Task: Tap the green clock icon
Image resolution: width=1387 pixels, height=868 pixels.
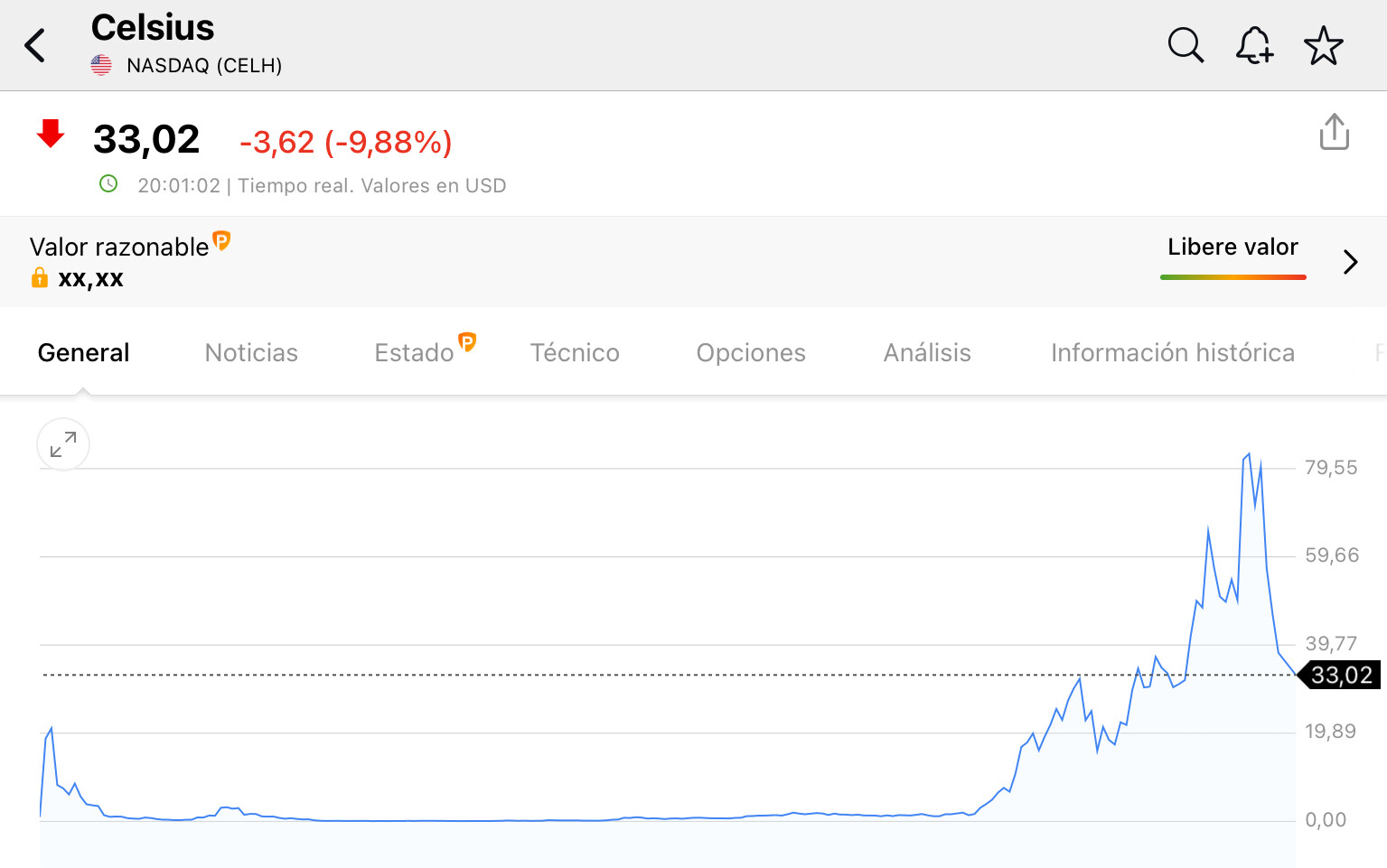Action: (108, 184)
